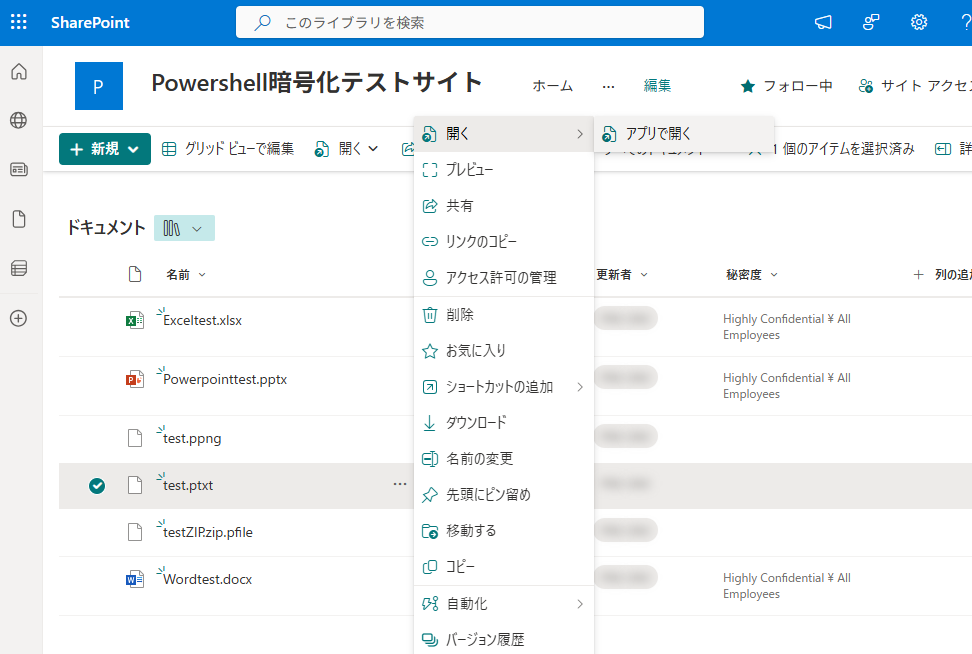Deselect test.ptxt using its selection checkmark
972x654 pixels.
[x=97, y=486]
